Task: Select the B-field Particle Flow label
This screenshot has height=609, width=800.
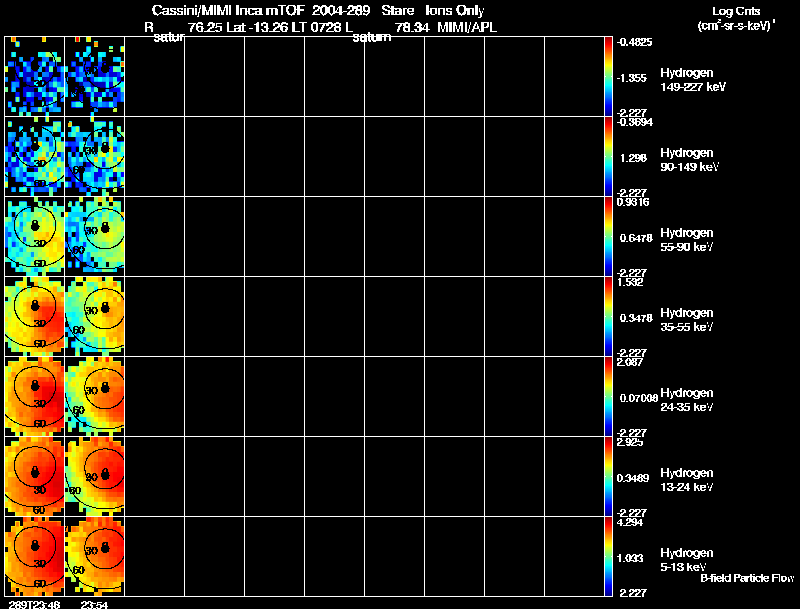Action: tap(747, 578)
